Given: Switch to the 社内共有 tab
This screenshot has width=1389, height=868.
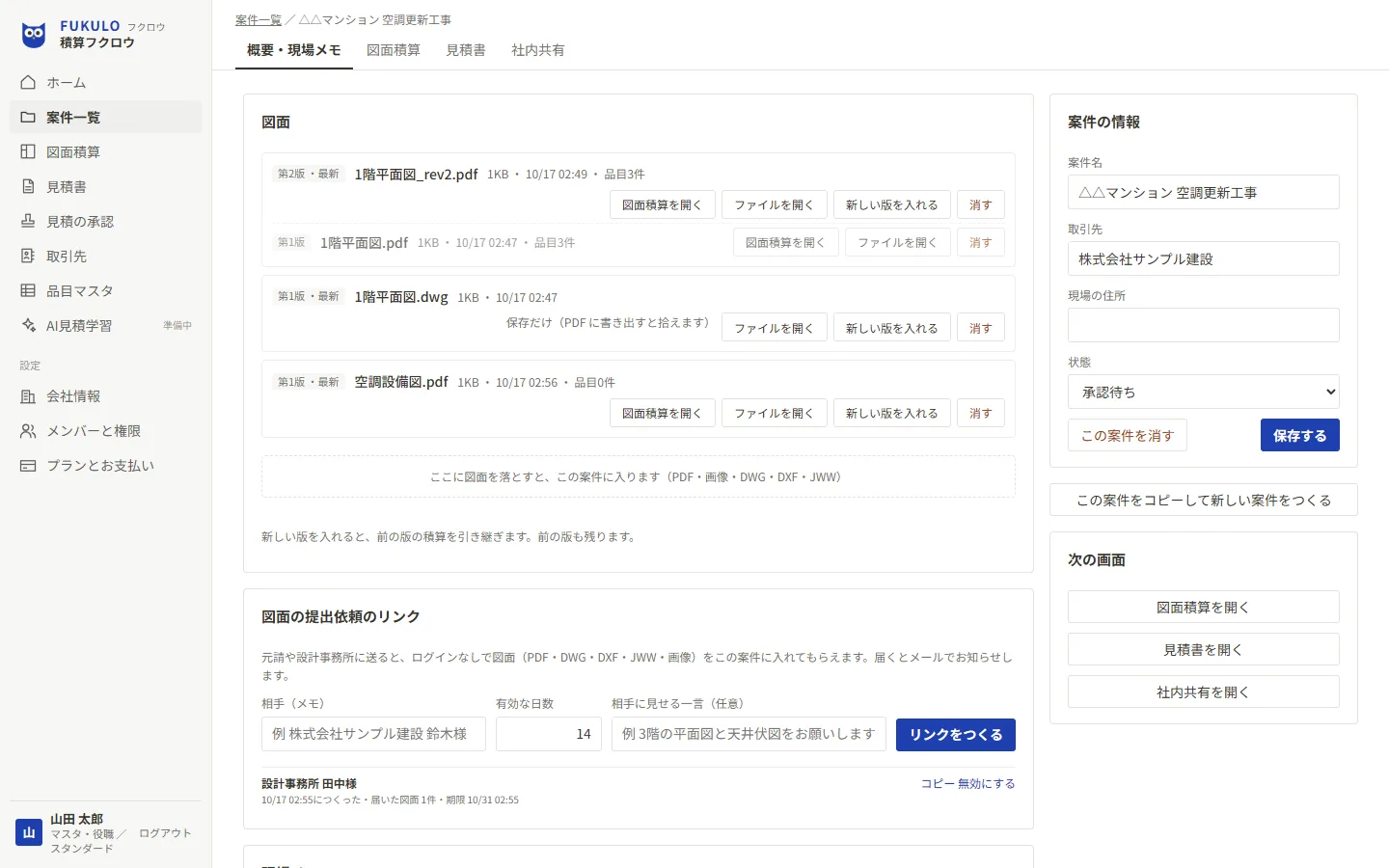Looking at the screenshot, I should (538, 50).
